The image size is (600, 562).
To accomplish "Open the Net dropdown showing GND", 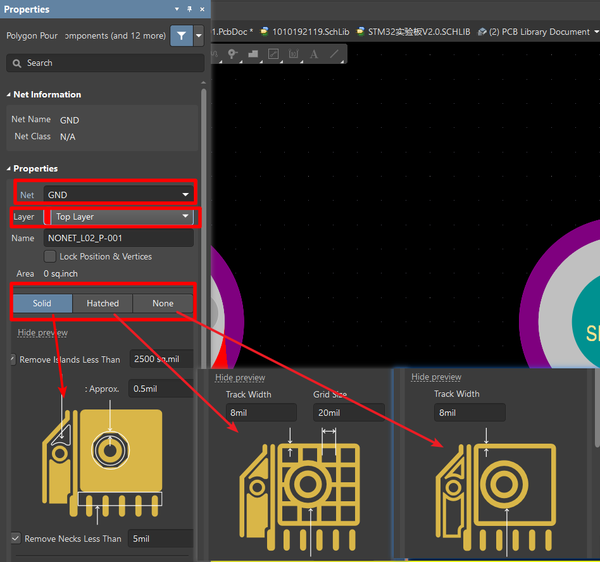I will click(119, 195).
